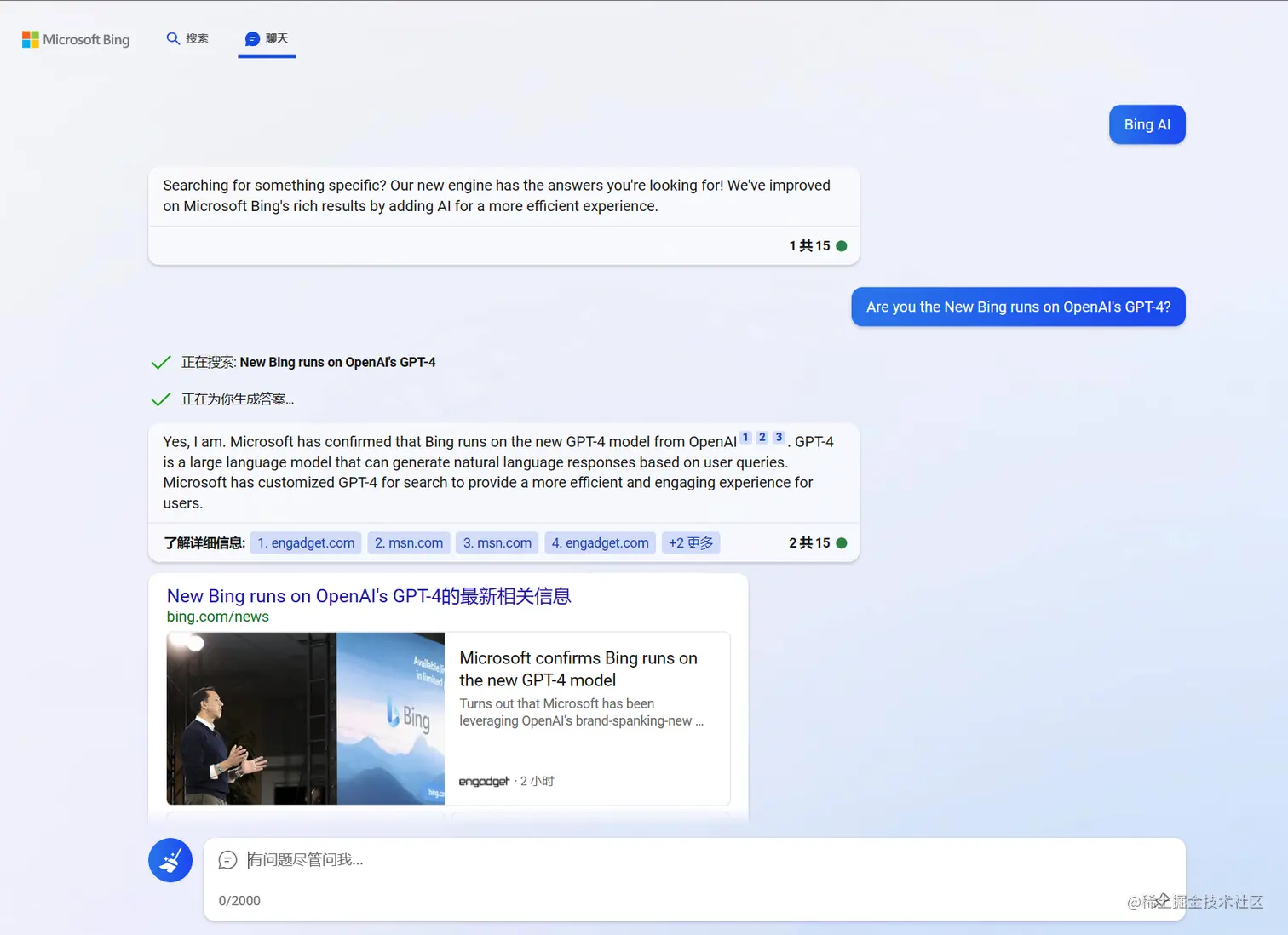Click the article snippet Turns out that Microsoft

(x=582, y=712)
